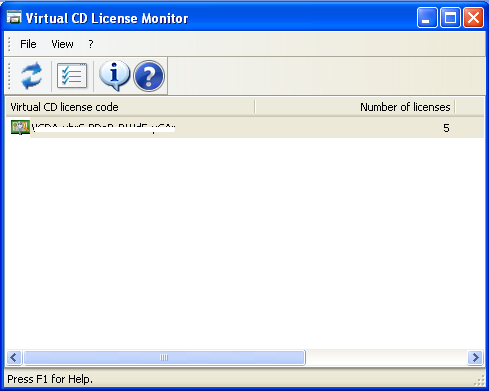Open the View menu
The width and height of the screenshot is (489, 391).
[62, 44]
